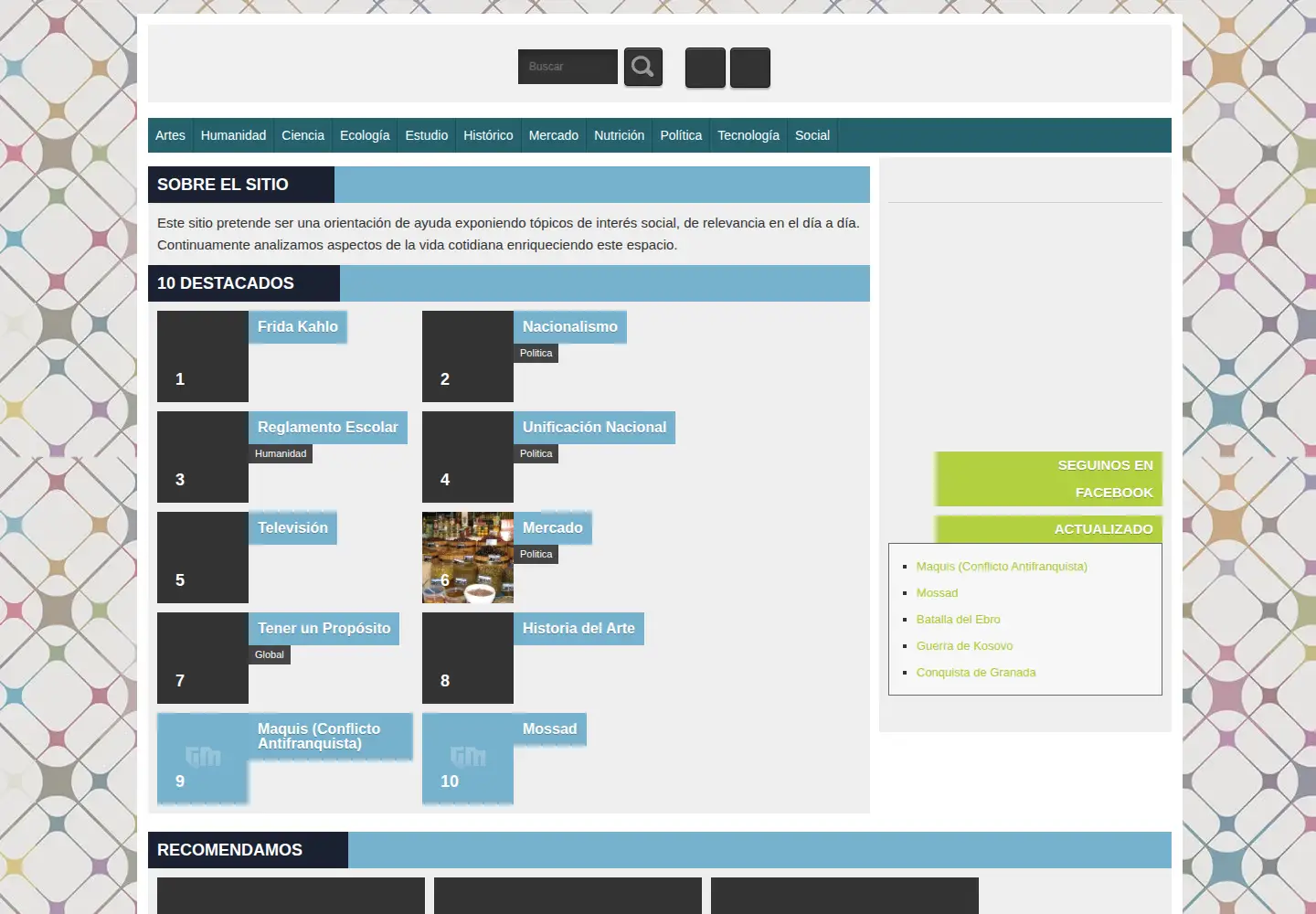This screenshot has height=914, width=1316.
Task: Open Maquis (Conflicto Antifranquista) featured title
Action: coord(330,737)
